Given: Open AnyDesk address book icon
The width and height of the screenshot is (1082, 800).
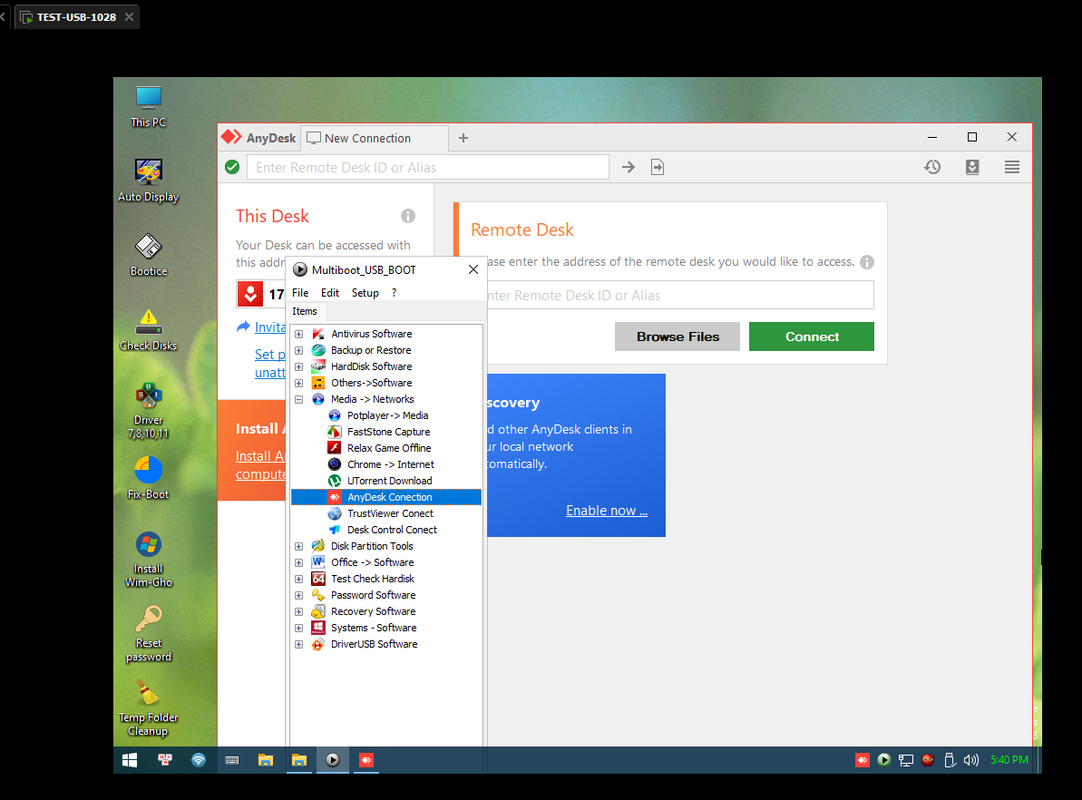Looking at the screenshot, I should coord(972,167).
